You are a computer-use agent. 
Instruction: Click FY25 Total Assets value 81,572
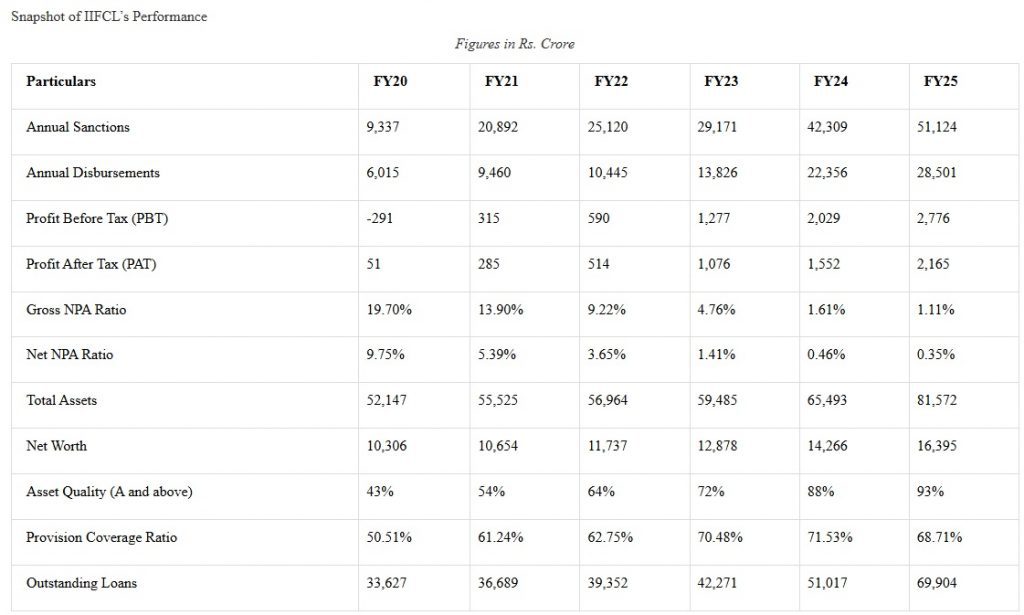[936, 400]
